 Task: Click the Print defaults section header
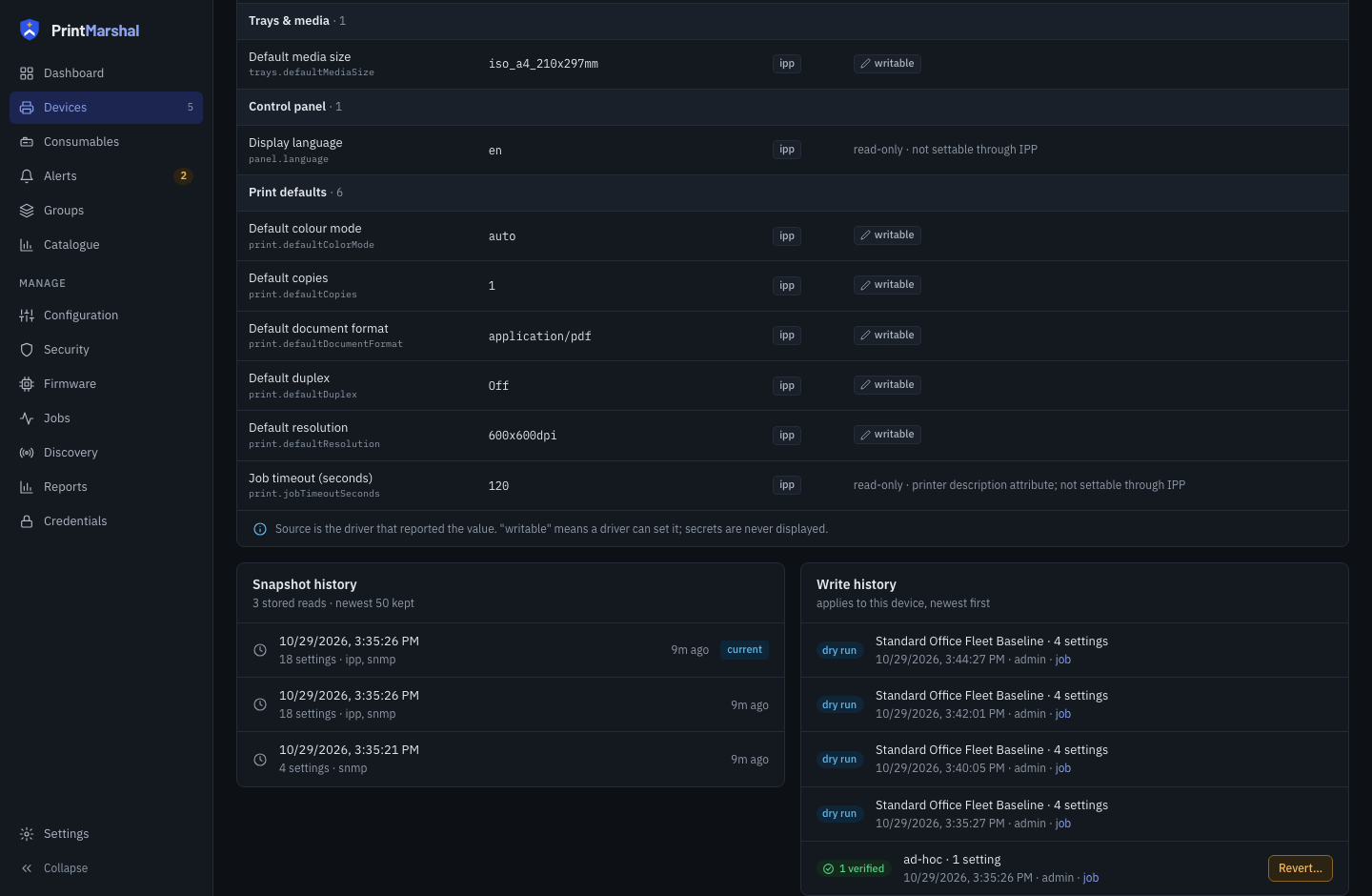point(793,193)
